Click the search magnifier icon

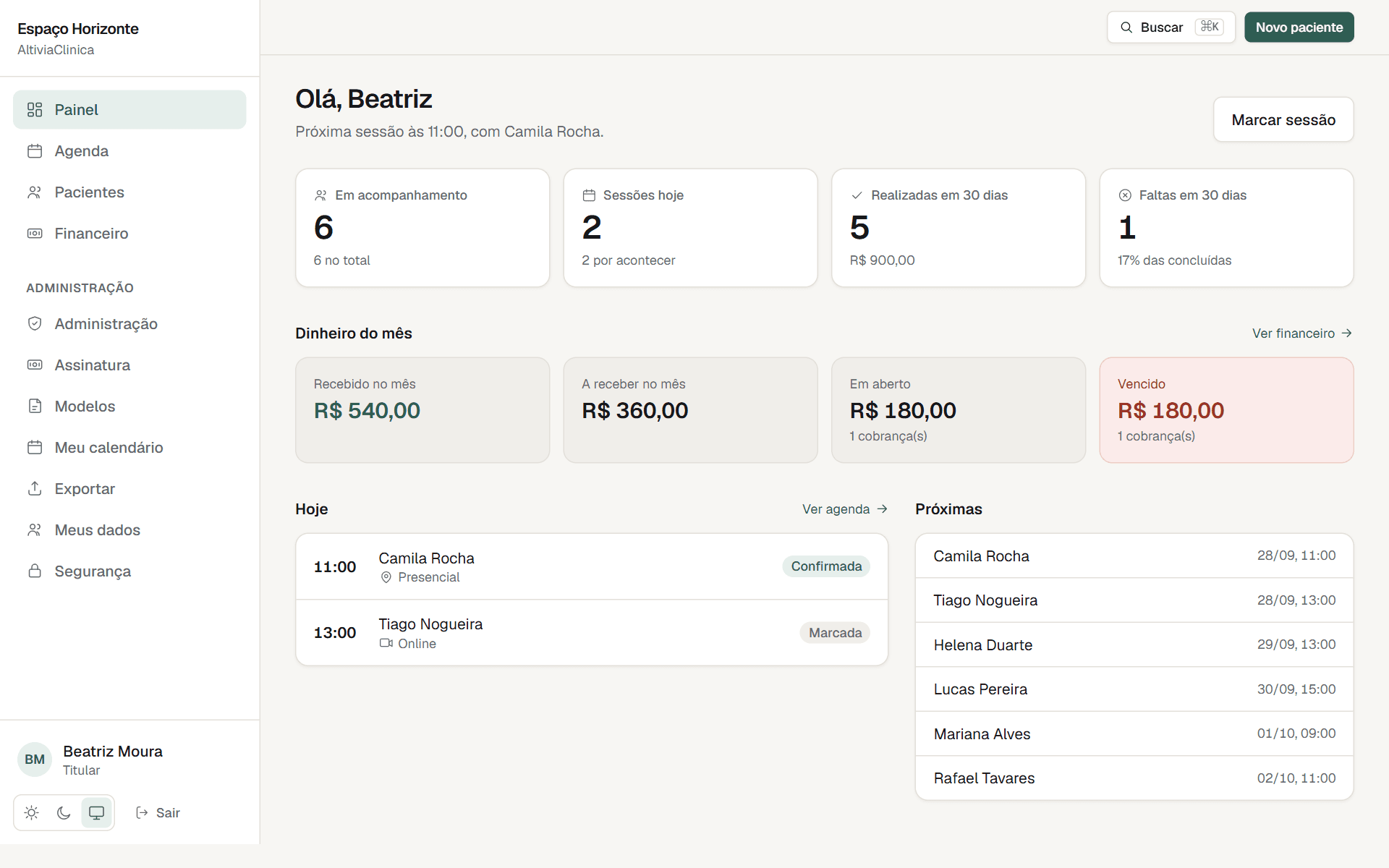click(1126, 27)
